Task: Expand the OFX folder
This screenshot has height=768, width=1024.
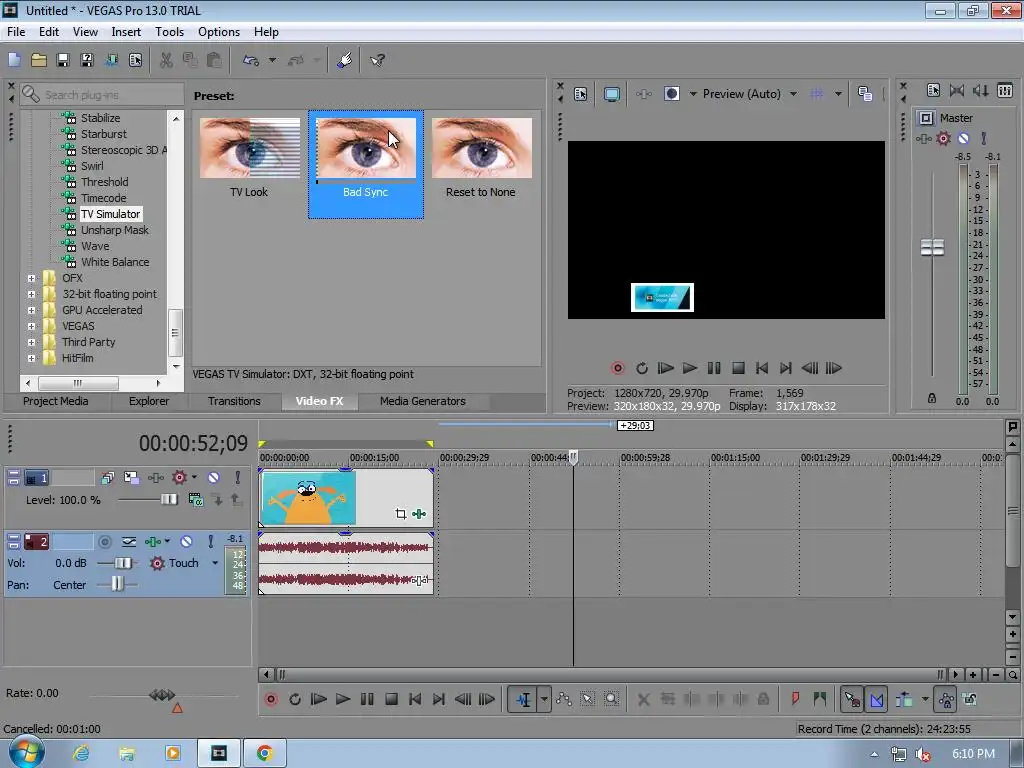Action: pyautogui.click(x=31, y=278)
